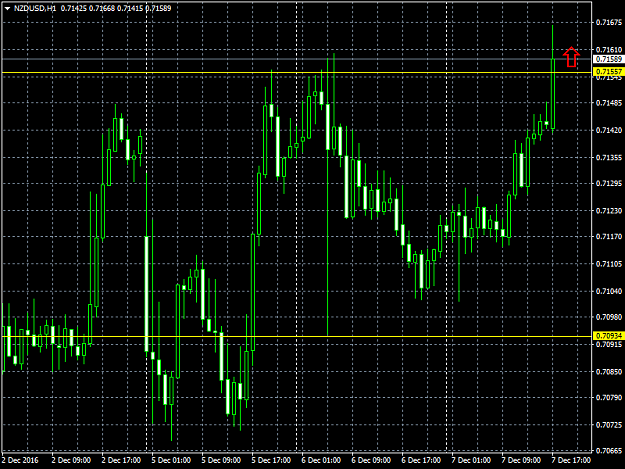The height and width of the screenshot is (469, 625).
Task: Click the 0.71040 price axis label
Action: coord(609,291)
